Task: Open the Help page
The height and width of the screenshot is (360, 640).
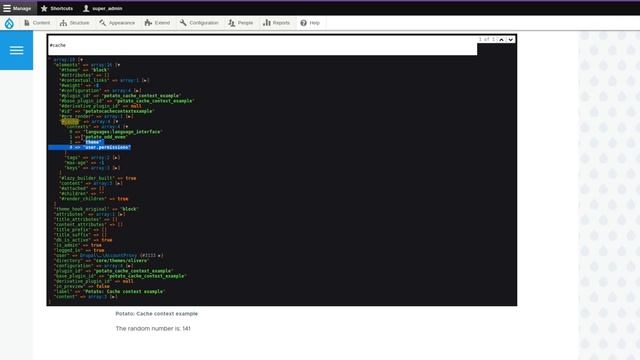Action: [310, 23]
